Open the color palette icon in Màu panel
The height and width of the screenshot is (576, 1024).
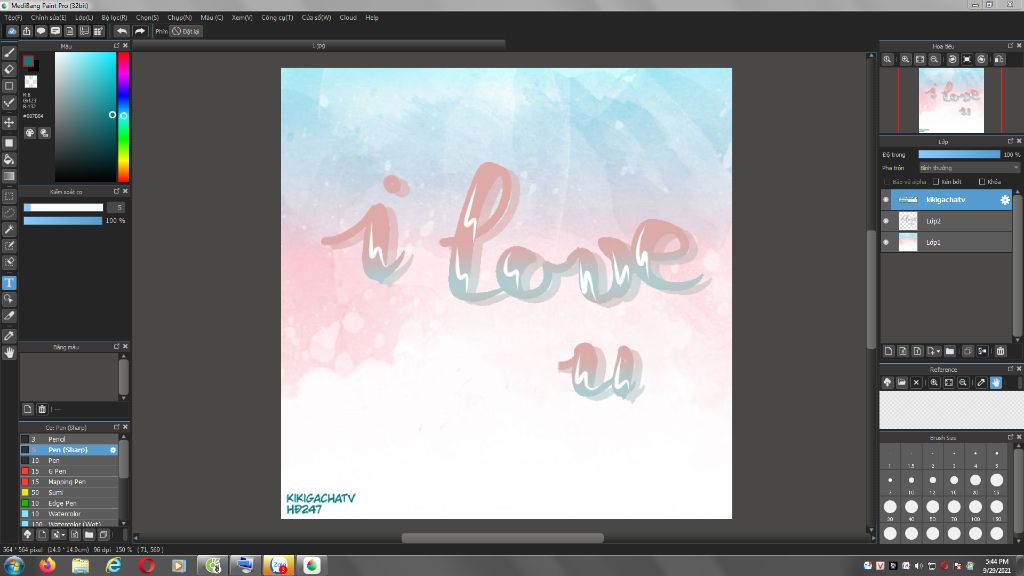(x=30, y=133)
